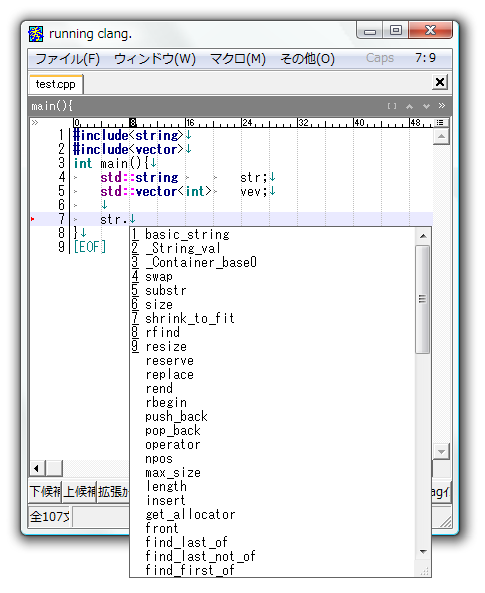Viewport: 485px width, 593px height.
Task: Select reserve completion candidate
Action: [169, 360]
